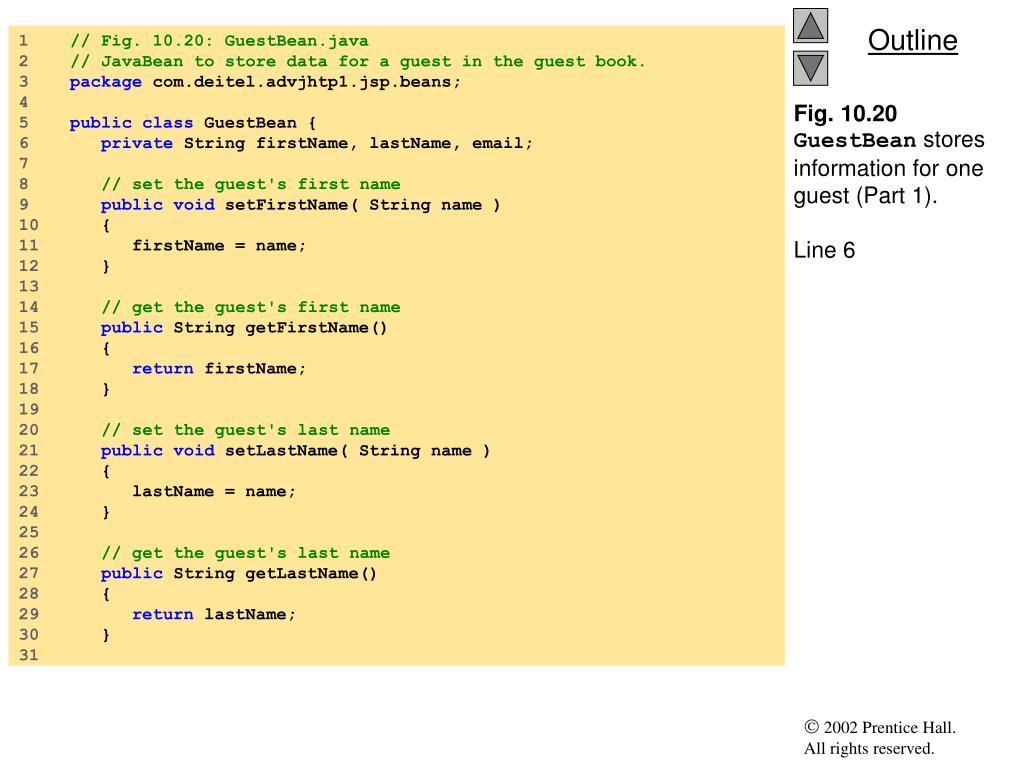This screenshot has width=1024, height=768.
Task: Click comment "set the guest's last name"
Action: [246, 430]
